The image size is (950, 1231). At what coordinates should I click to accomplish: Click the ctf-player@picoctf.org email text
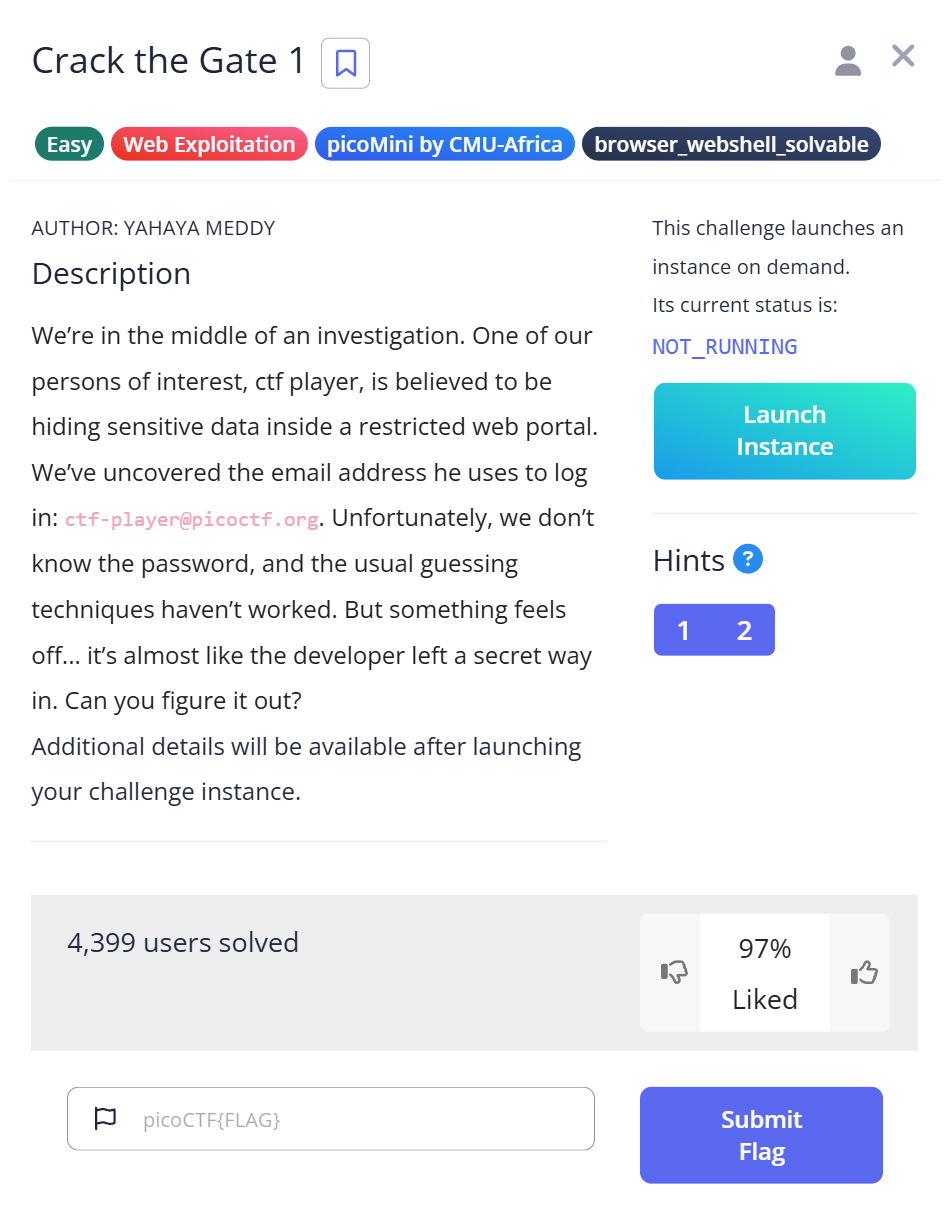pos(192,520)
